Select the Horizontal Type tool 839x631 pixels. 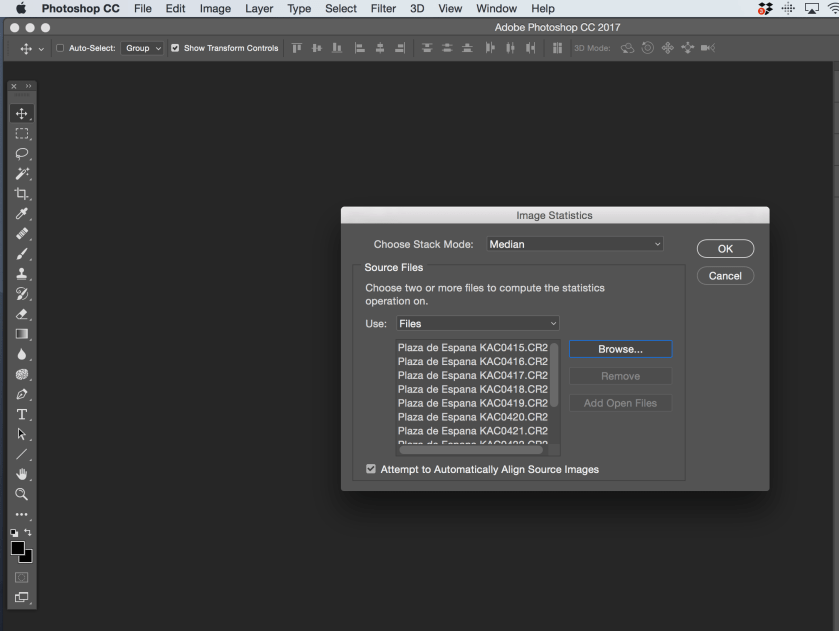tap(21, 414)
